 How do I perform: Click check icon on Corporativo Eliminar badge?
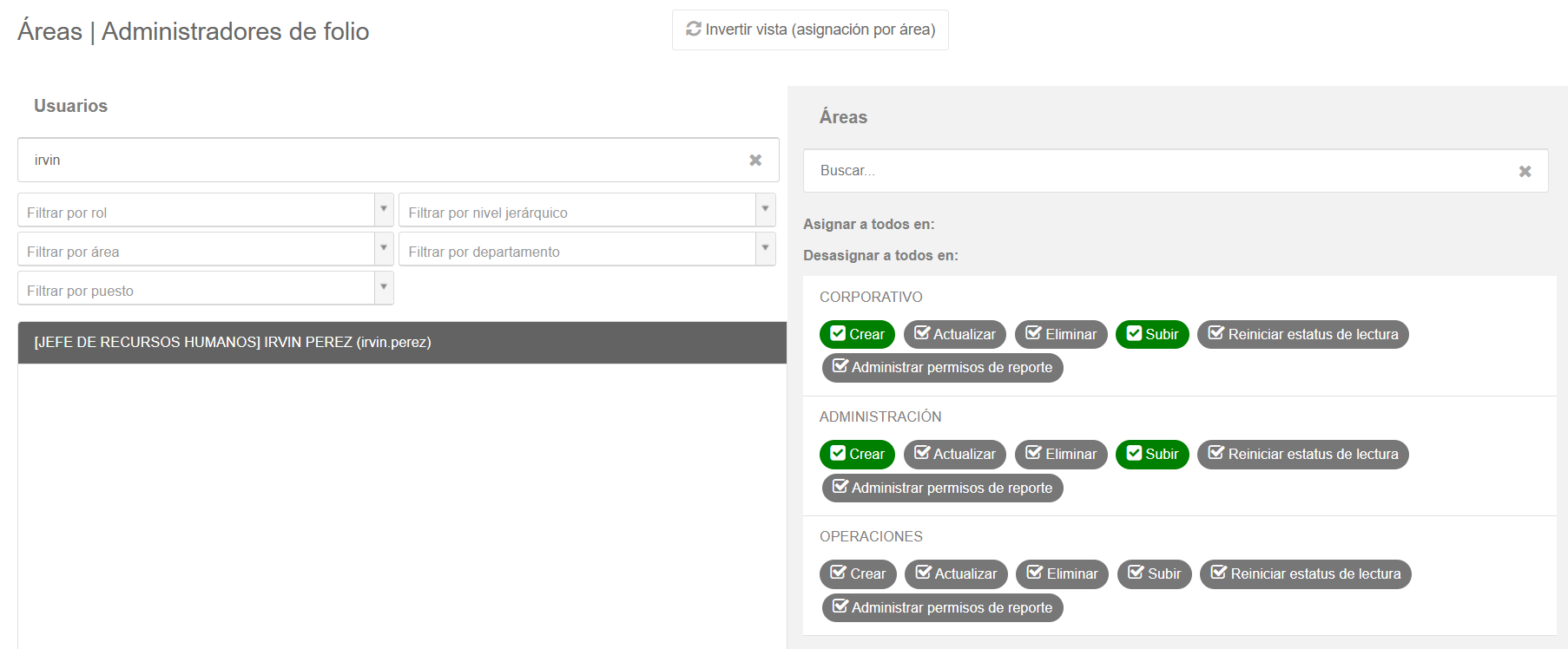pyautogui.click(x=1033, y=333)
